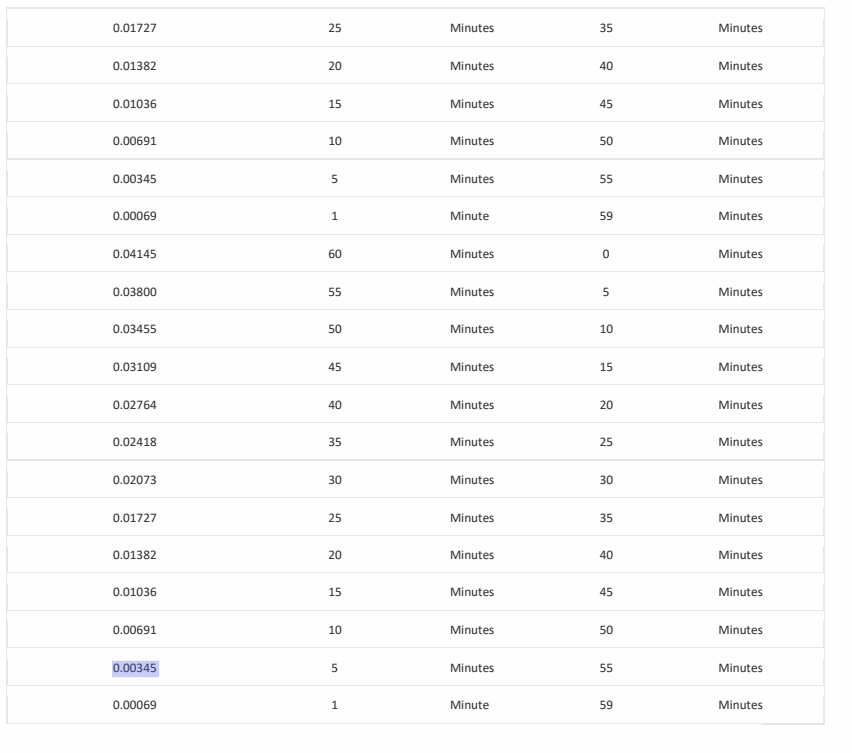Viewport: 852px width, 753px height.
Task: Select the 0 in the 0.04145 row
Action: click(x=606, y=254)
